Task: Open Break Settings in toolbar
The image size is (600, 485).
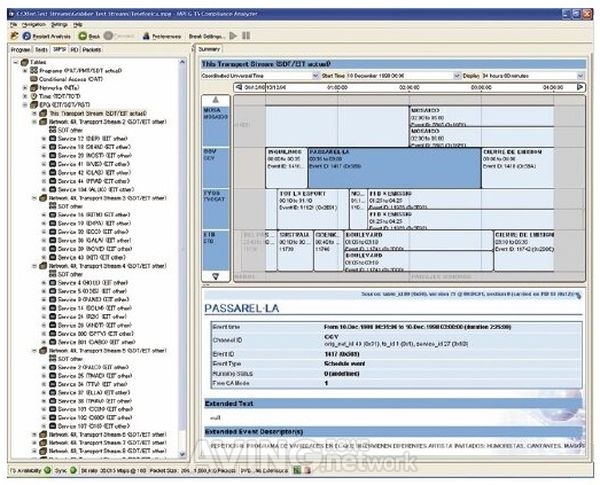Action: point(207,36)
